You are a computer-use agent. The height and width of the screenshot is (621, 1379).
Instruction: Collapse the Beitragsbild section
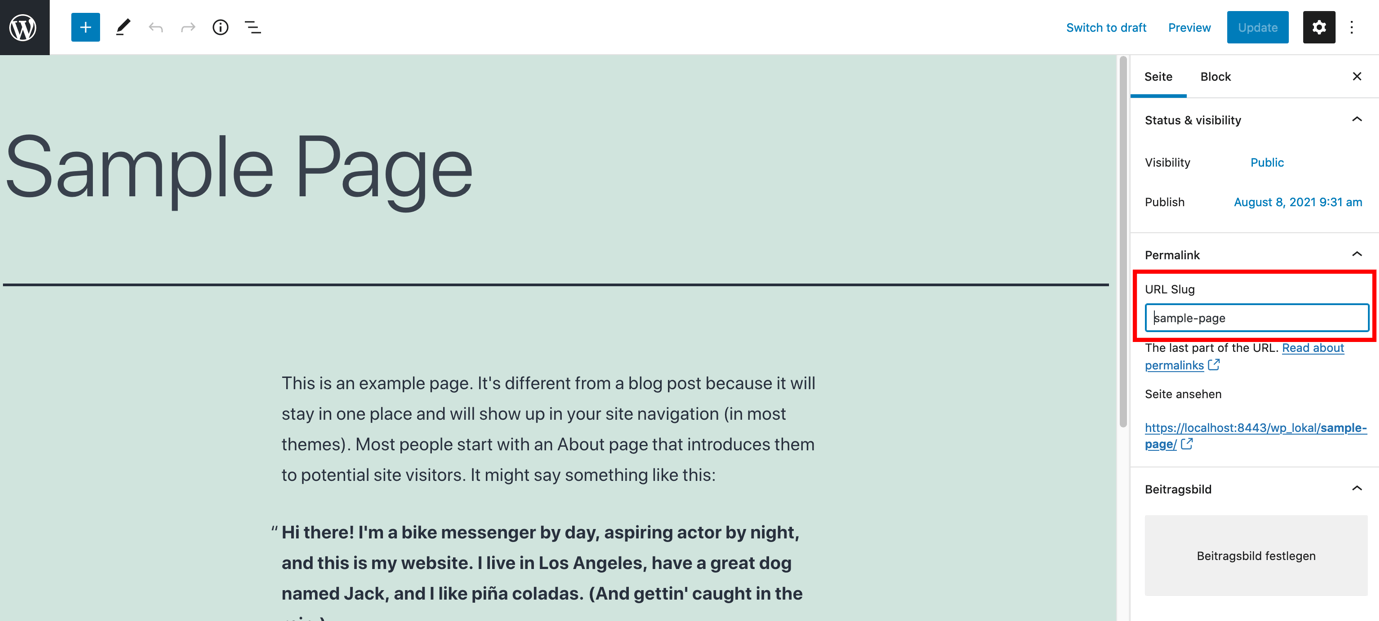[x=1357, y=489]
